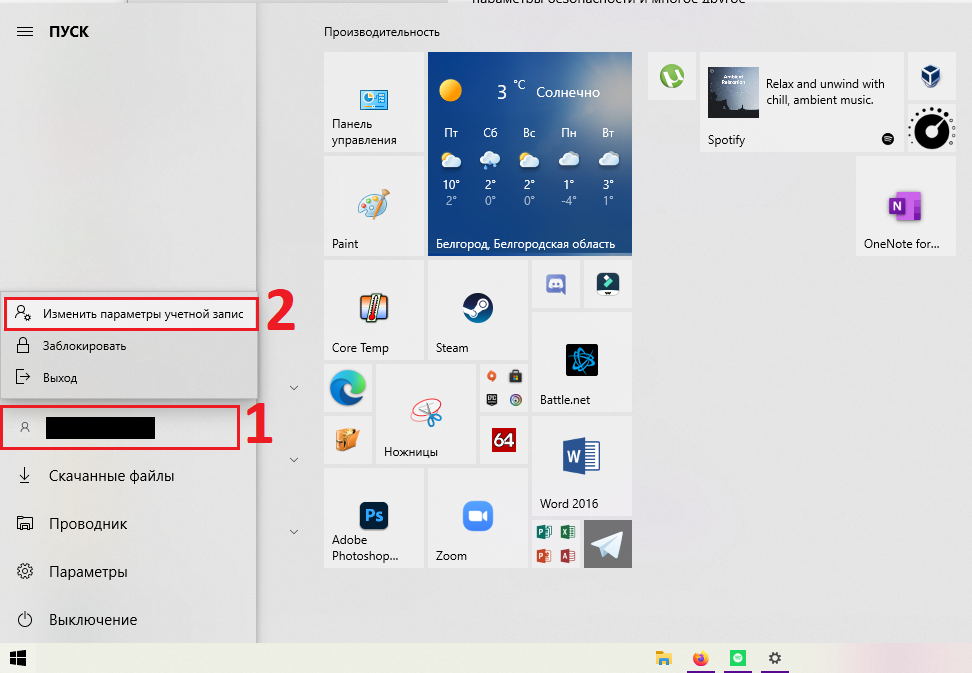Expand the Office folder with Excel and PowerPoint

click(x=555, y=544)
